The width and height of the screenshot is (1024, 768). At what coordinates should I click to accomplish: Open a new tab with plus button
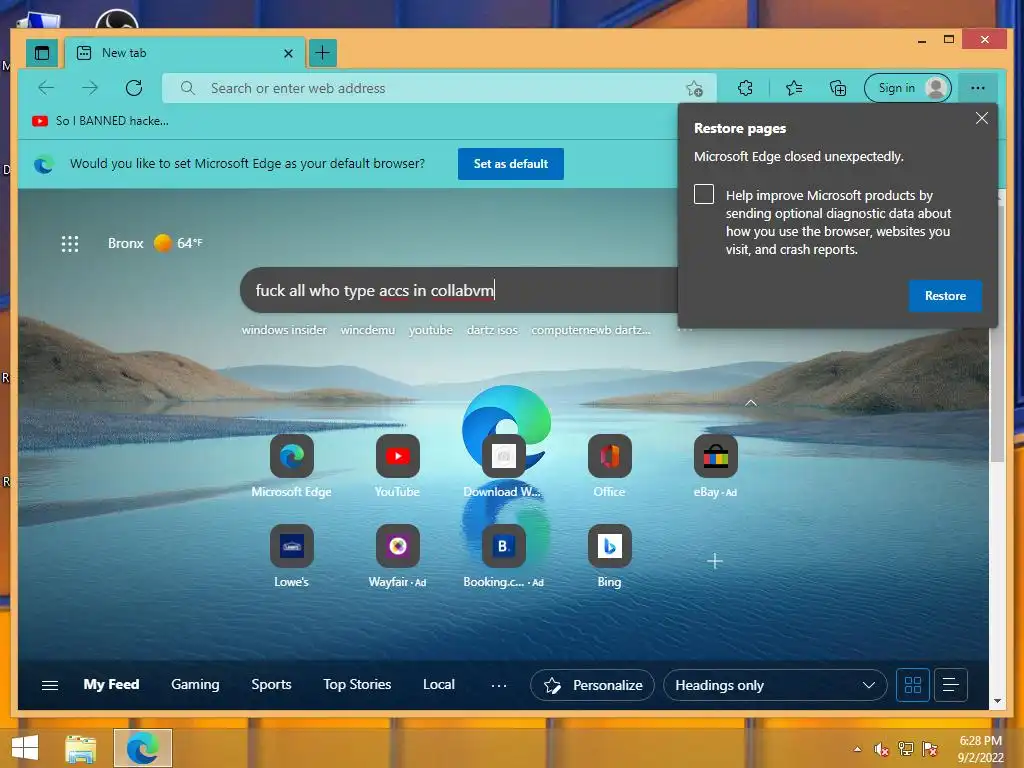point(323,53)
